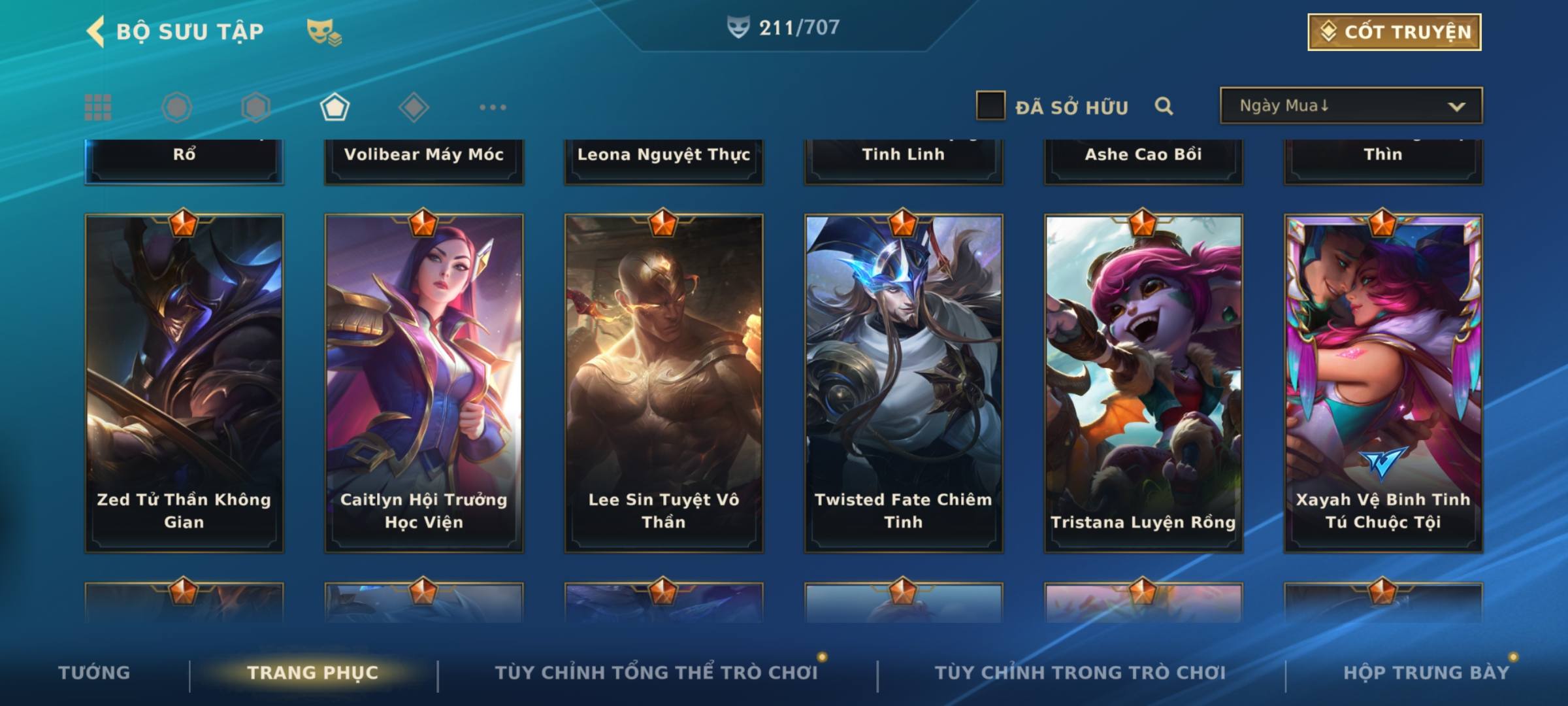Select the Tristana Luyện Rồng skin card
Viewport: 1568px width, 706px height.
[1143, 383]
